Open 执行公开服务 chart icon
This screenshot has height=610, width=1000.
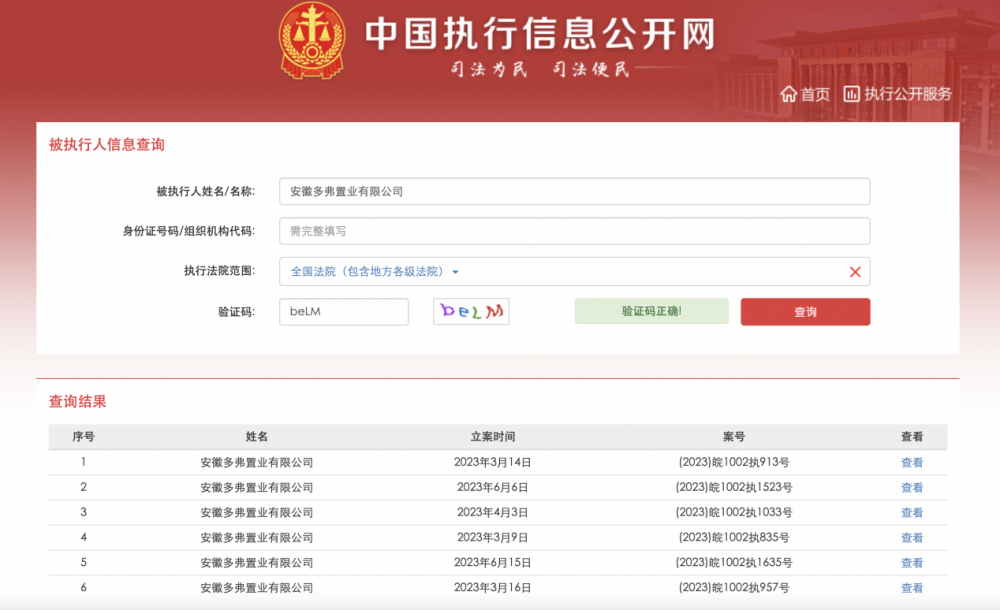tap(851, 94)
